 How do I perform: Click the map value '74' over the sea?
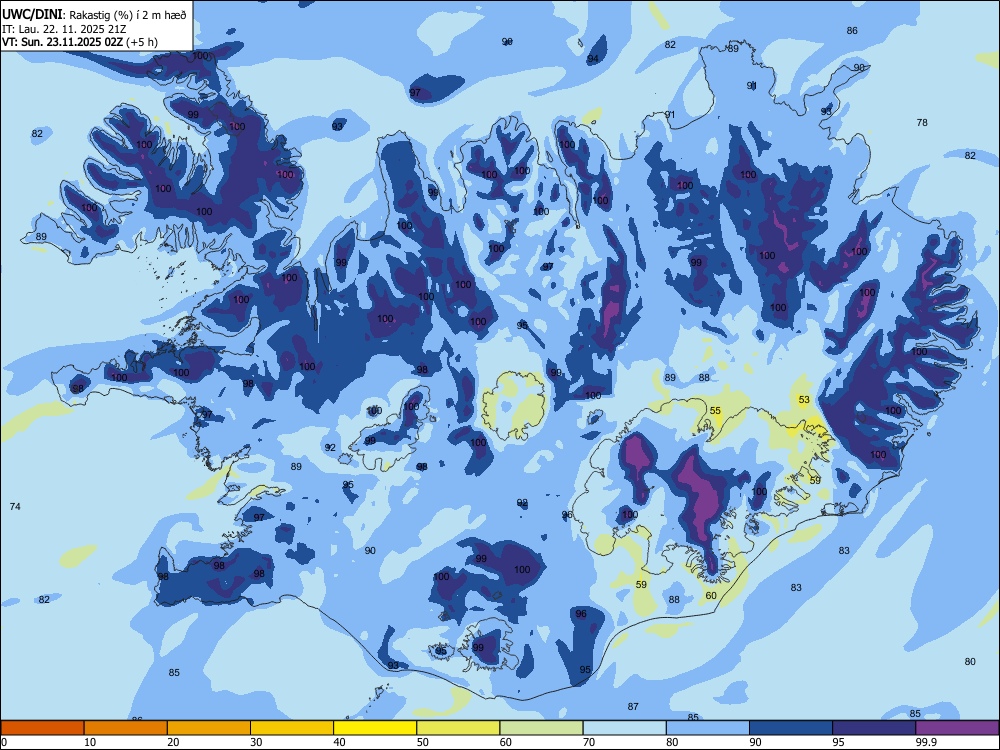coord(15,506)
